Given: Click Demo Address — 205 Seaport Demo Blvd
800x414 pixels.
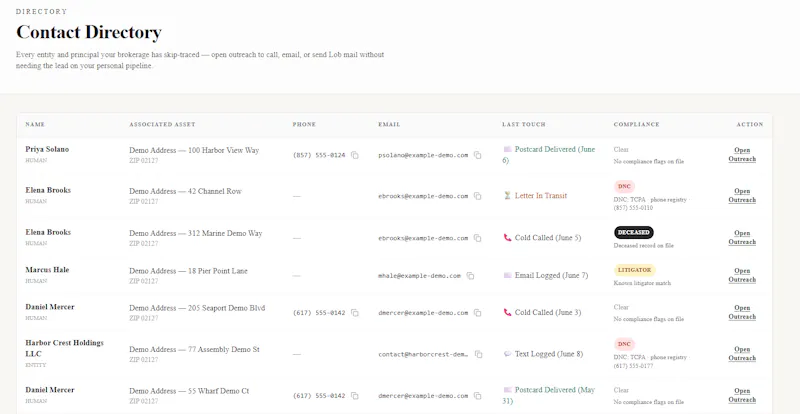Looking at the screenshot, I should tap(197, 308).
